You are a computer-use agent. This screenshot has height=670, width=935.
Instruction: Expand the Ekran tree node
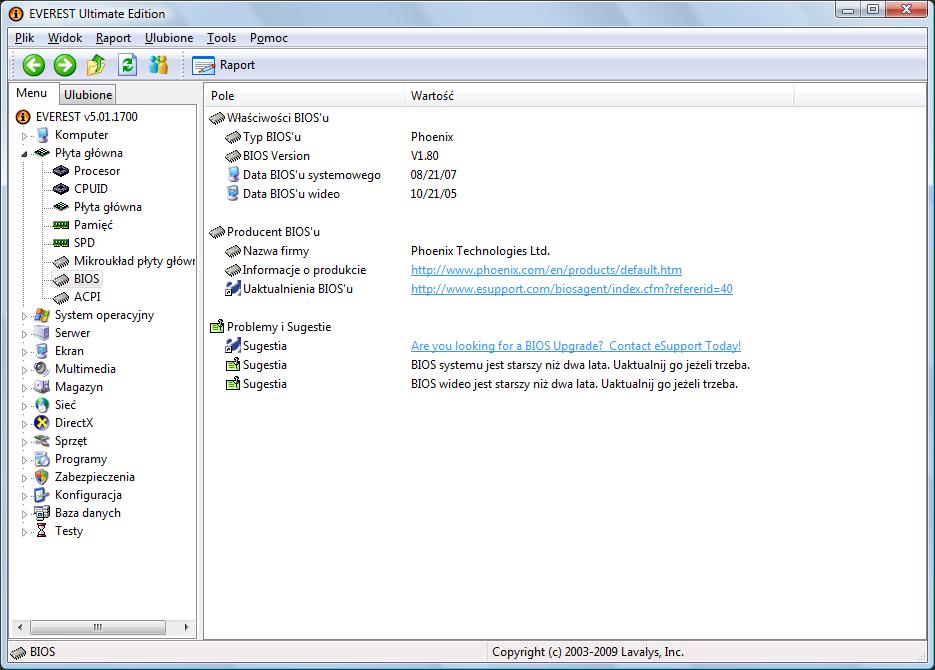tap(24, 352)
